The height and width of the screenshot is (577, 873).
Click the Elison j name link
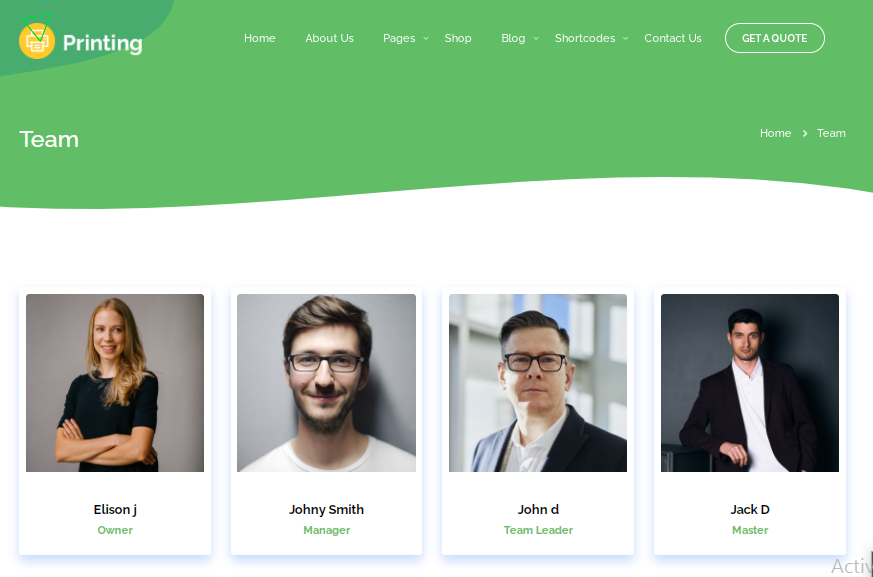tap(115, 510)
